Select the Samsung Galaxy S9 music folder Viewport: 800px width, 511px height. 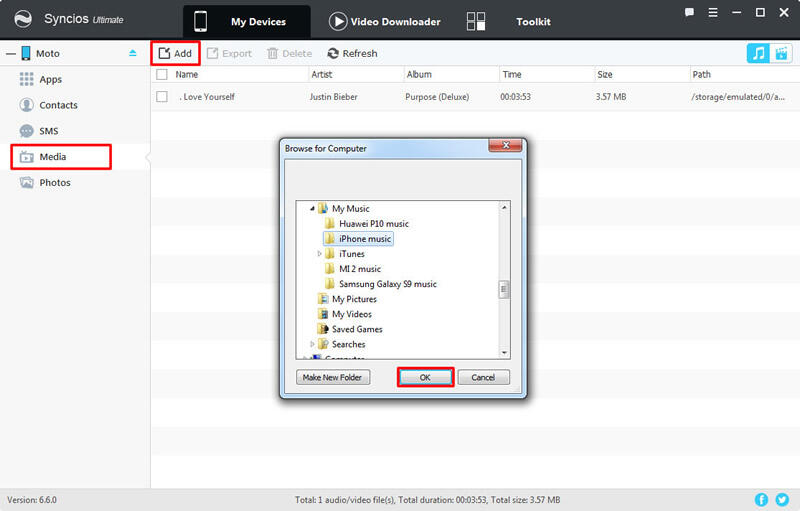click(387, 284)
